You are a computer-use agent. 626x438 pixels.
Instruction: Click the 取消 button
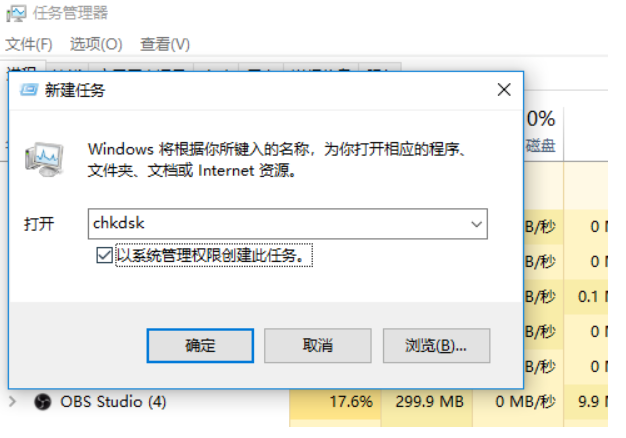(318, 346)
